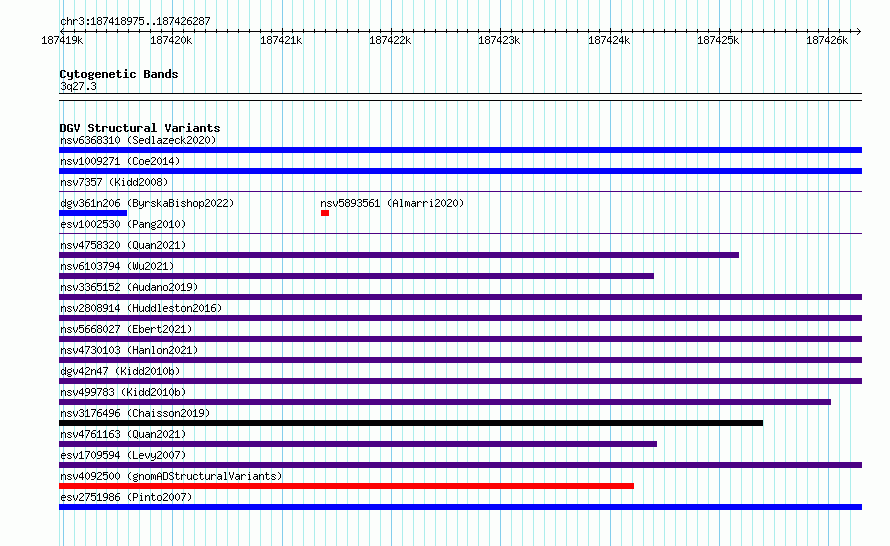Image resolution: width=890 pixels, height=546 pixels.
Task: Select the blue bar of nsv6368310
Action: coord(460,150)
